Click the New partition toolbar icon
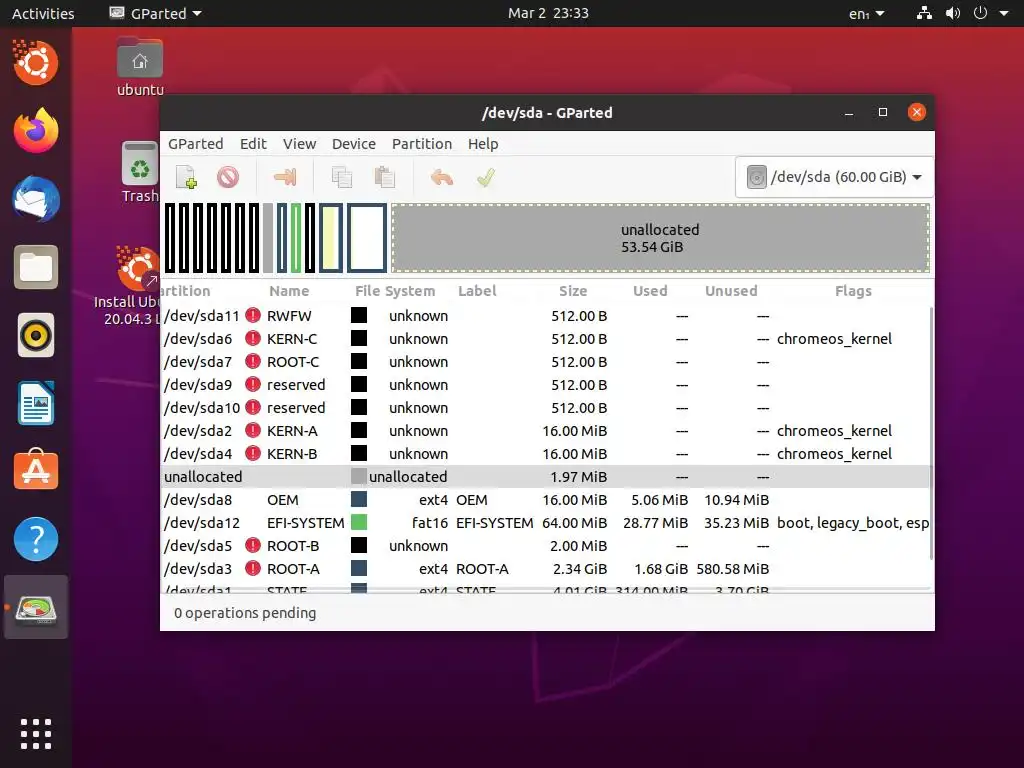The width and height of the screenshot is (1024, 768). [x=186, y=177]
